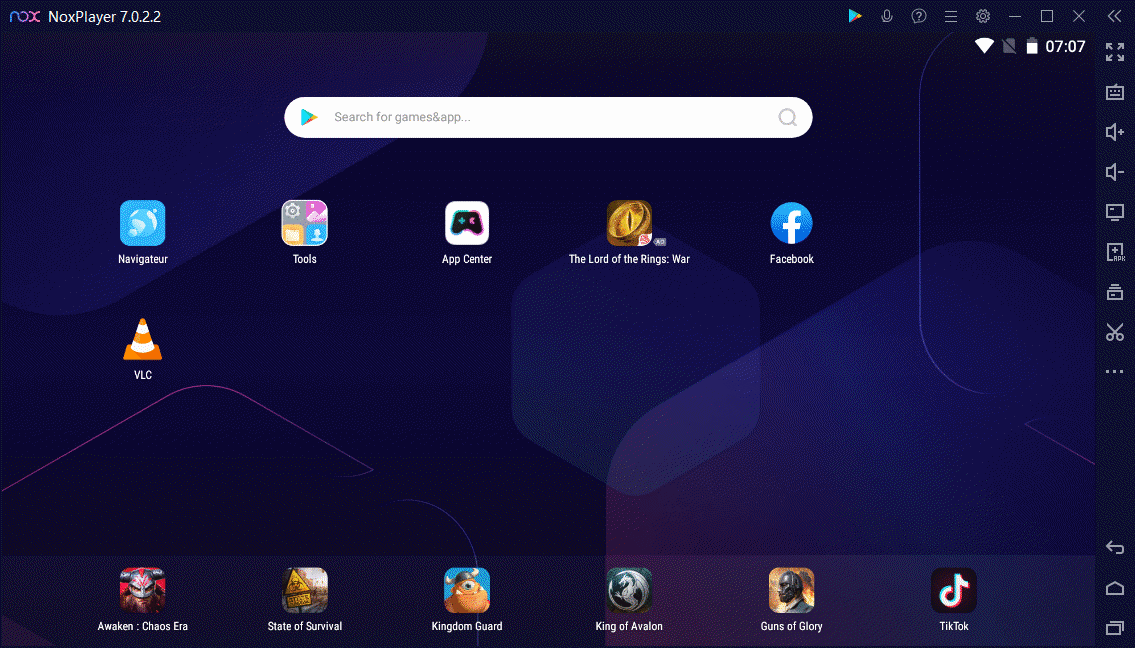This screenshot has width=1135, height=648.
Task: Open the VLC media player
Action: click(143, 340)
